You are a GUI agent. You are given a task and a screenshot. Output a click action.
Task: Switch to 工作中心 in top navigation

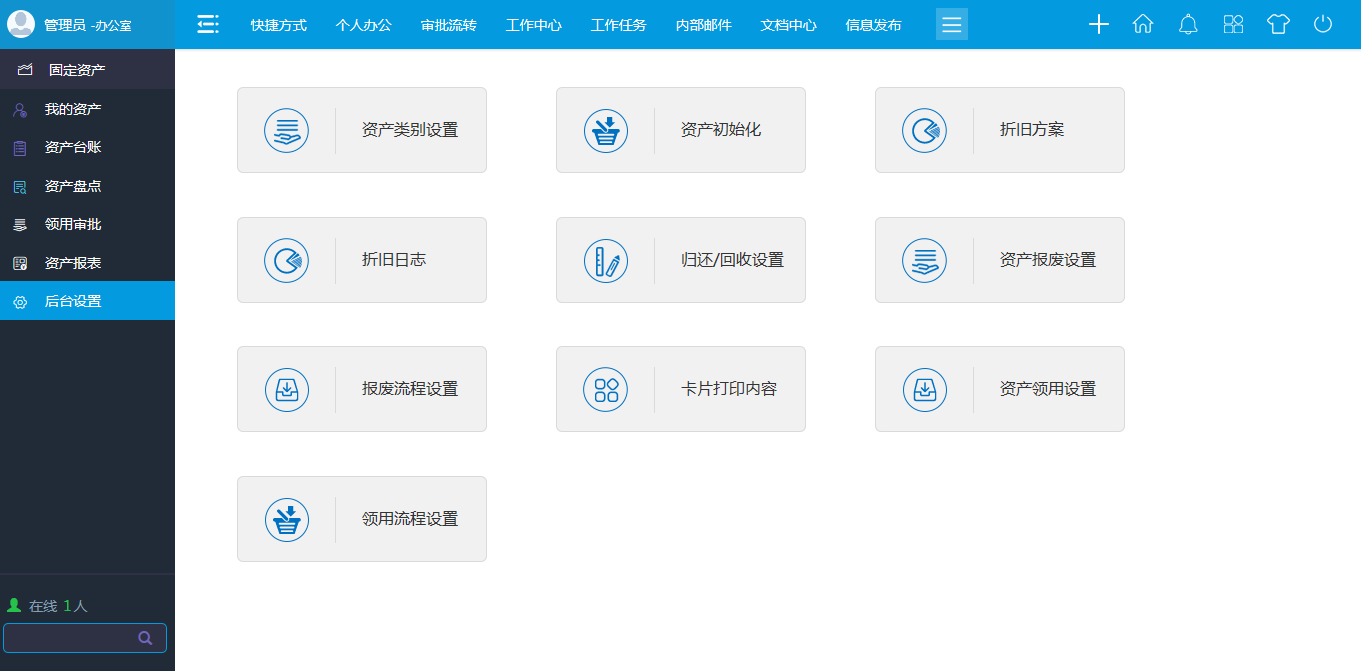(533, 24)
